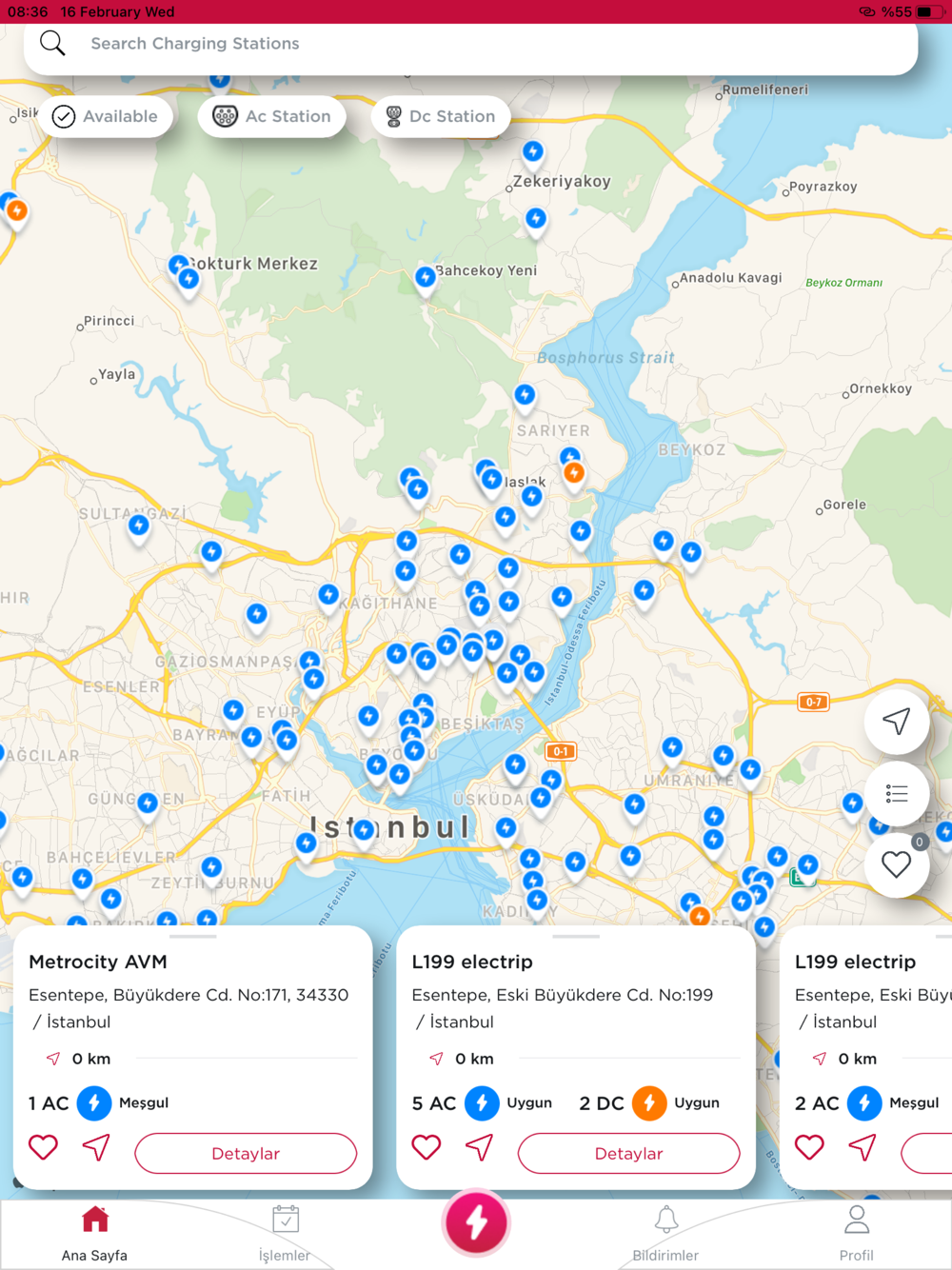
Task: Focus the Search Charging Stations field
Action: pos(470,44)
